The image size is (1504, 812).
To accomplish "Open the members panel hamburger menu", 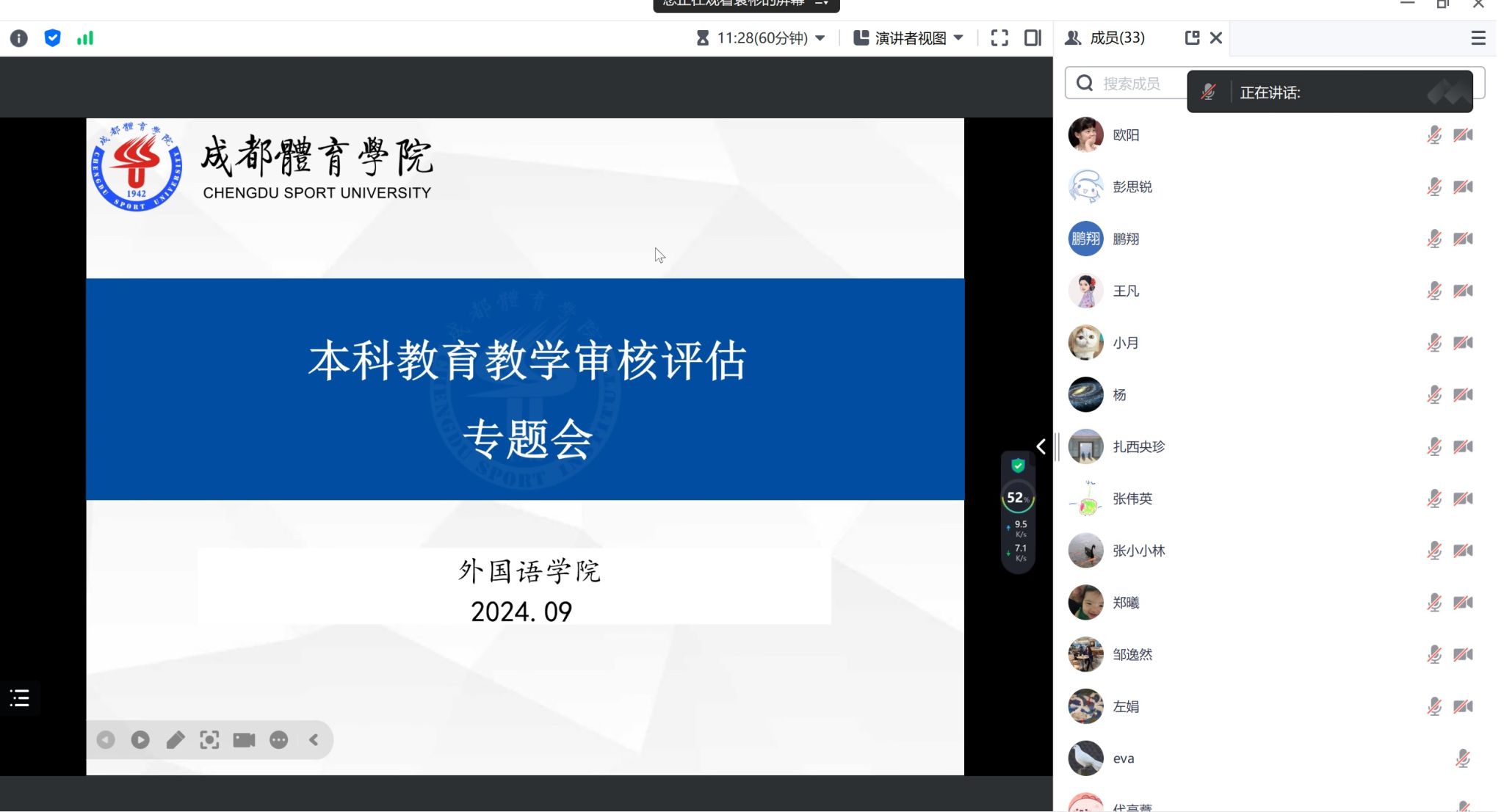I will (1478, 38).
